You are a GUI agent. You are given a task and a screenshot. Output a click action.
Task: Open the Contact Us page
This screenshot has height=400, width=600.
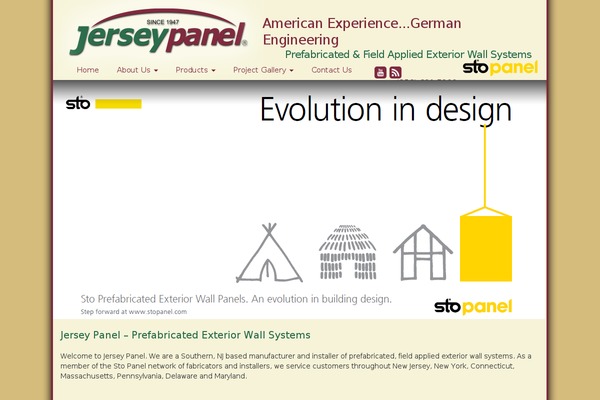[x=331, y=70]
